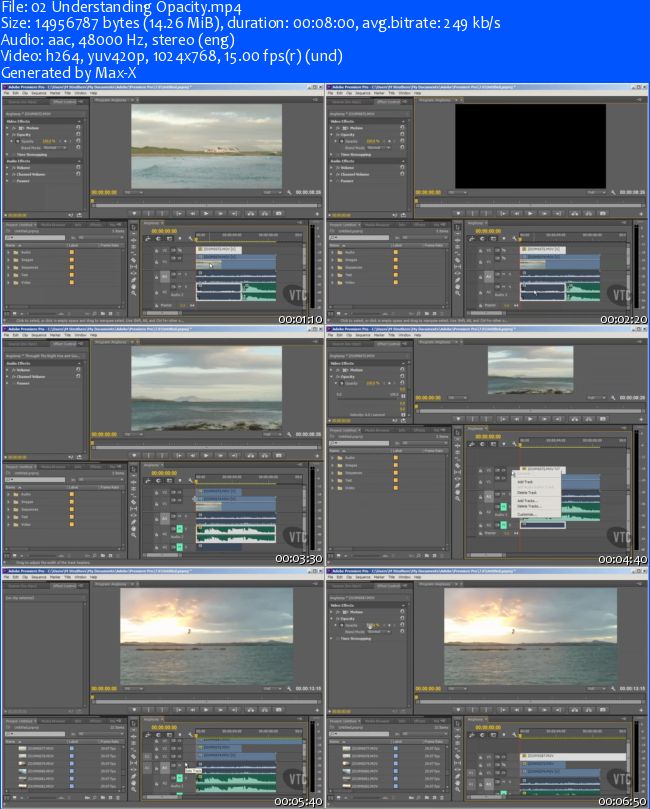This screenshot has width=650, height=809.
Task: Expand Images bin in 00:01:10 frame
Action: pos(8,260)
